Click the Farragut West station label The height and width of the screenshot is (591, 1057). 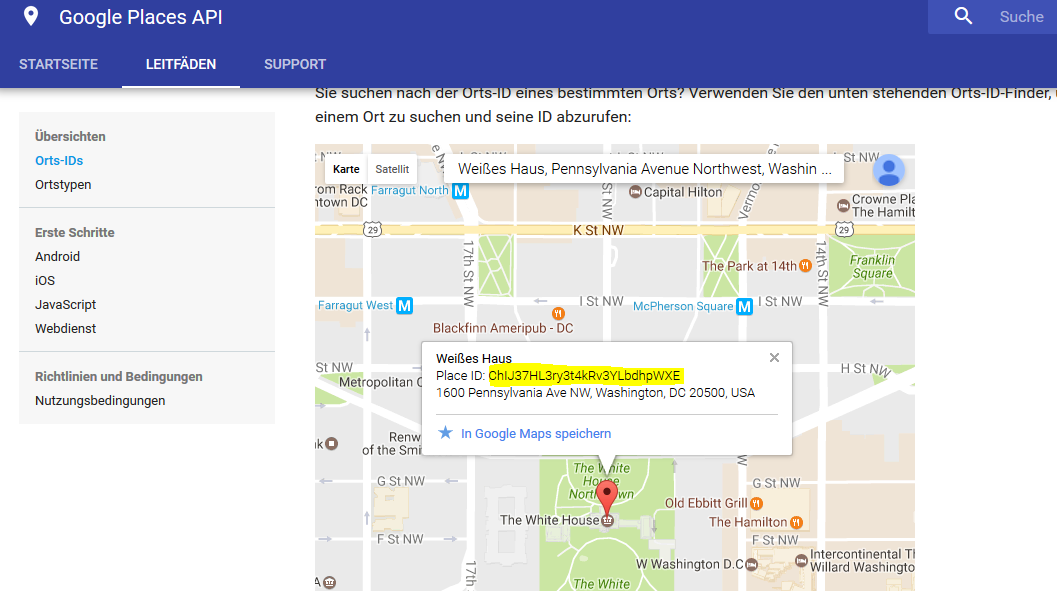[355, 305]
